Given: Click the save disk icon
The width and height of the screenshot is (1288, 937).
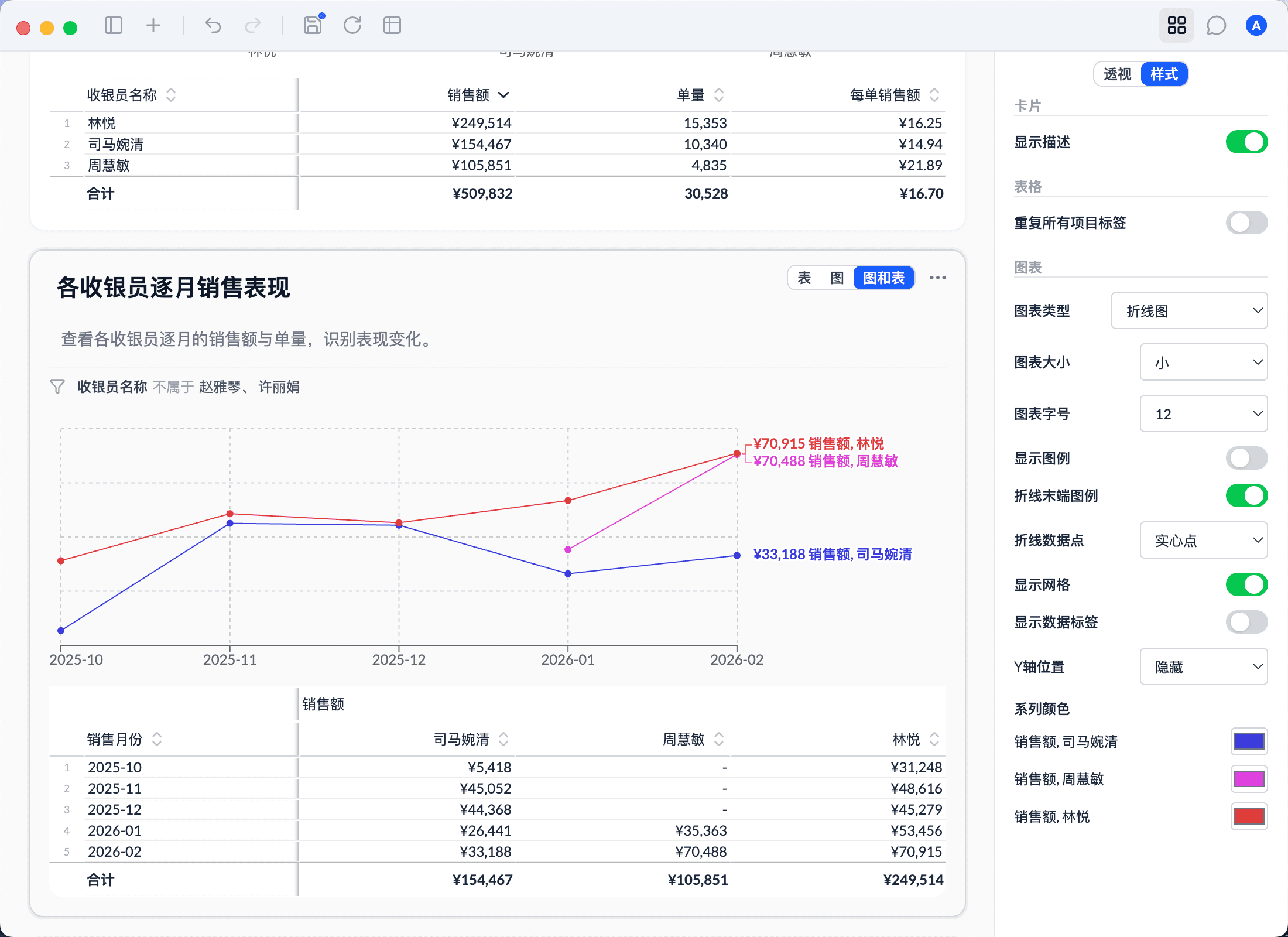Looking at the screenshot, I should click(313, 26).
